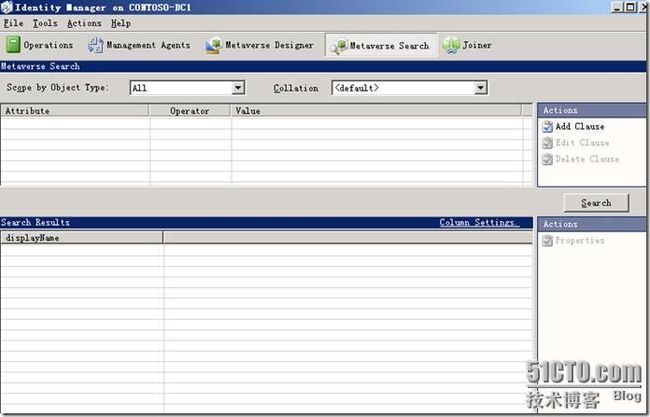
Task: Click the Search button
Action: pyautogui.click(x=596, y=203)
